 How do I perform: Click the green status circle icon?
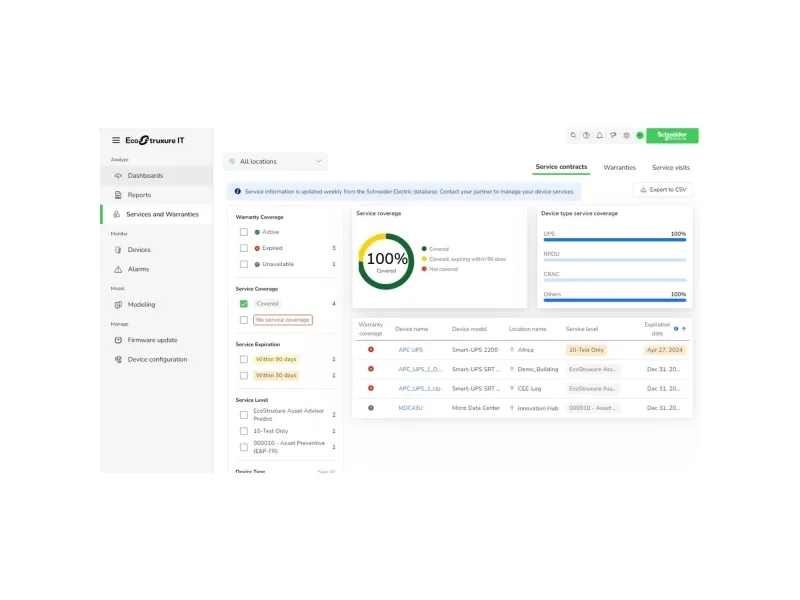(x=639, y=135)
